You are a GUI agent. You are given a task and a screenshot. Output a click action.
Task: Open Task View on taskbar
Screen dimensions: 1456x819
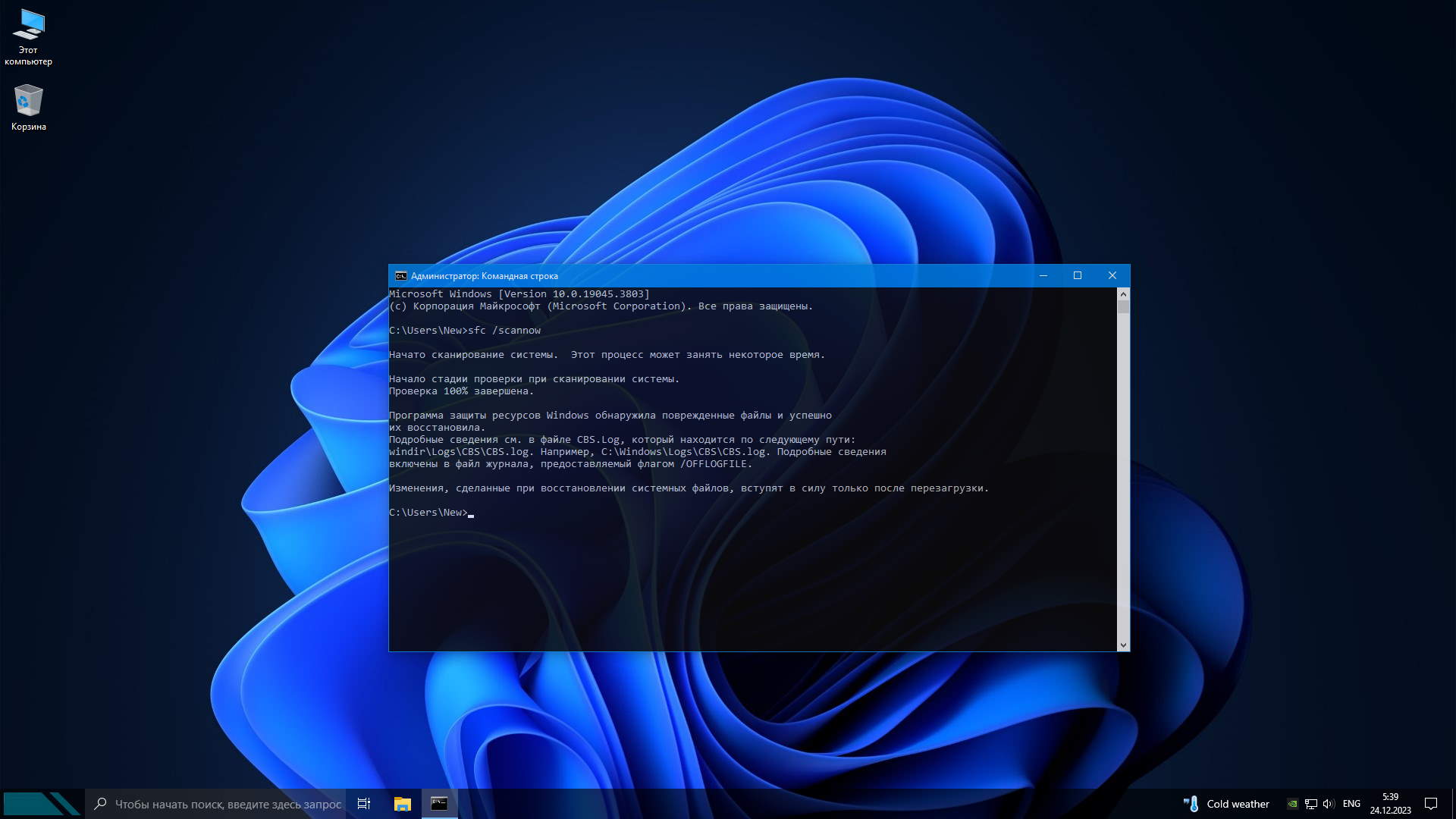pyautogui.click(x=364, y=804)
